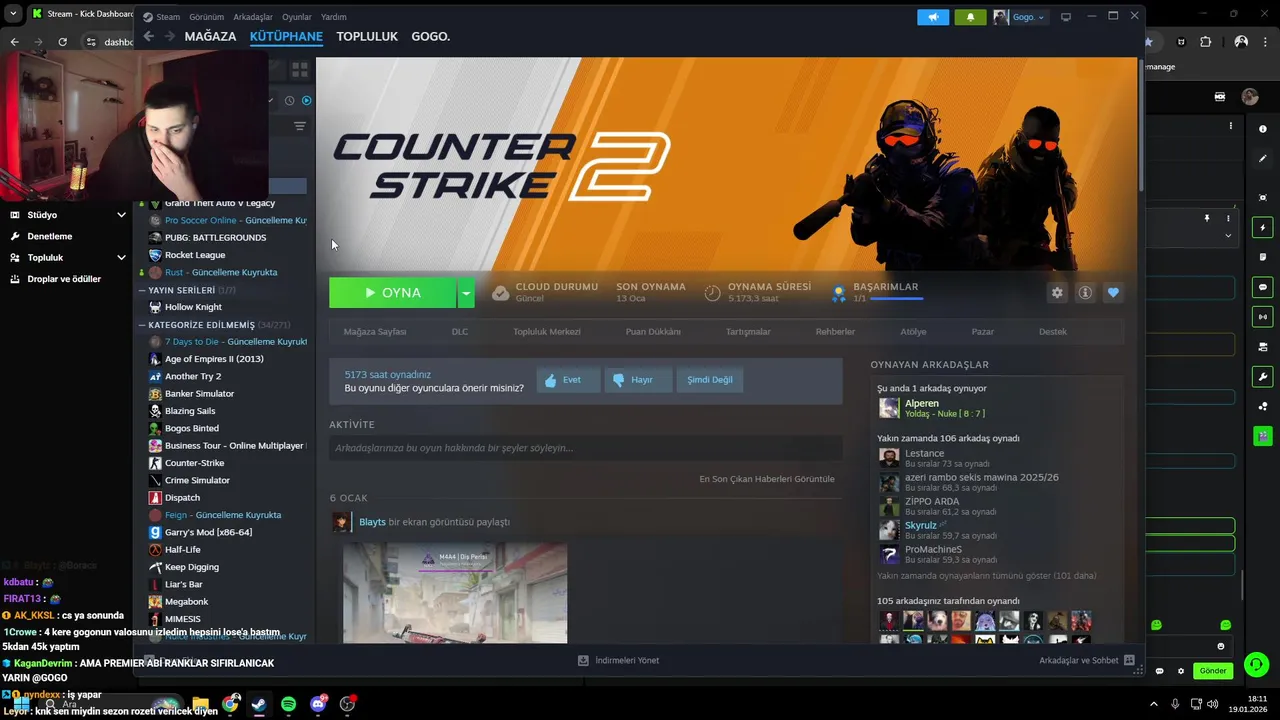Collapse YAYIN SERİLERİ category
The image size is (1280, 720).
coord(142,290)
